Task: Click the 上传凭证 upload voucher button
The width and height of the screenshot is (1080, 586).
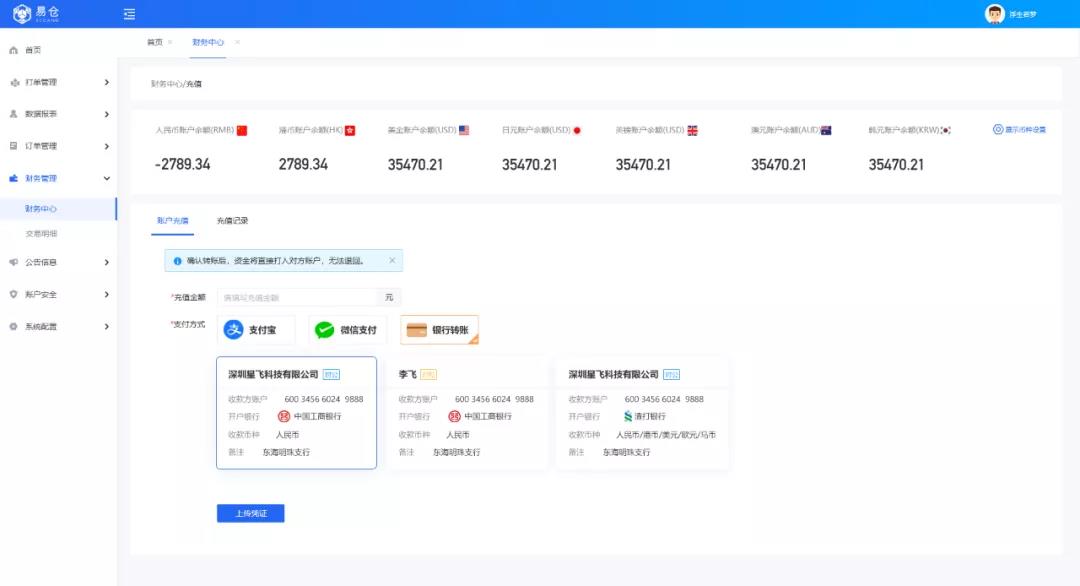Action: (250, 512)
